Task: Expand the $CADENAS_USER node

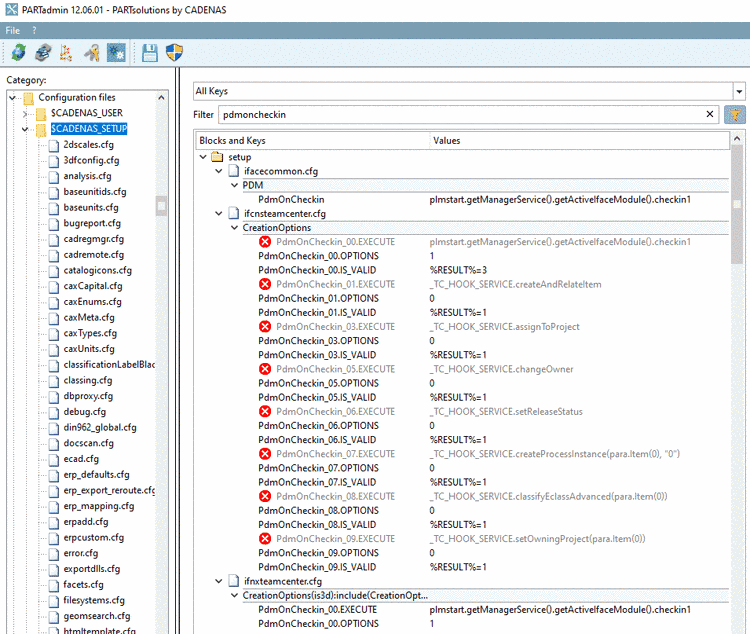Action: pyautogui.click(x=25, y=114)
